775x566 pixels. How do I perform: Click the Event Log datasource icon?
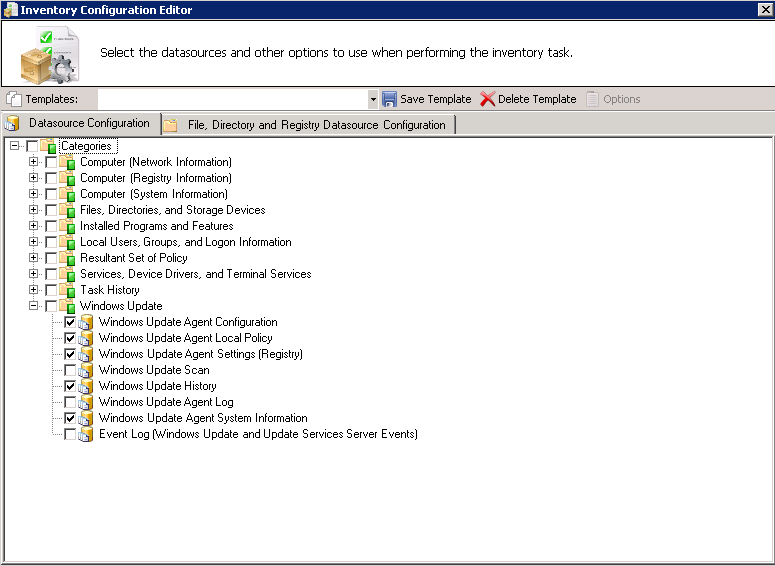[x=86, y=434]
